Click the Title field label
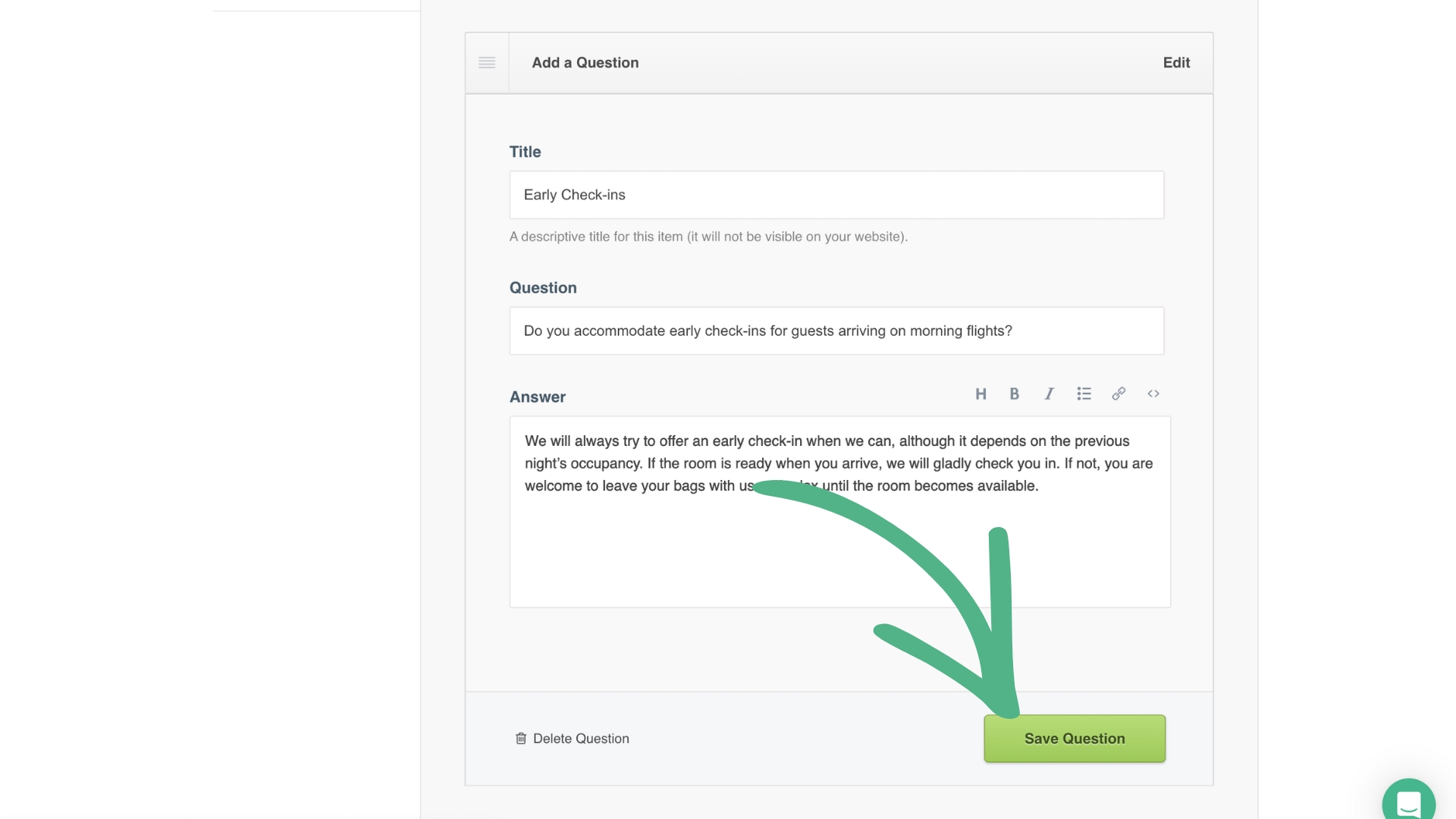 pos(525,152)
